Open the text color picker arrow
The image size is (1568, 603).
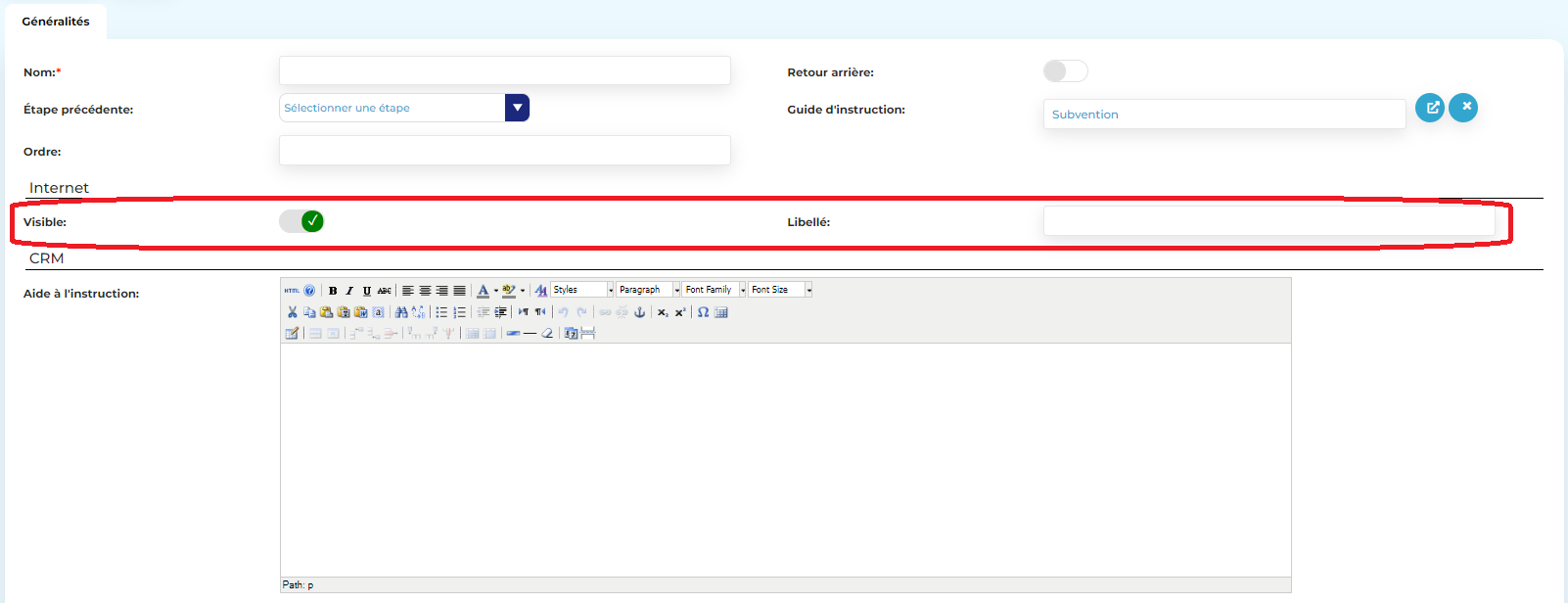(496, 291)
